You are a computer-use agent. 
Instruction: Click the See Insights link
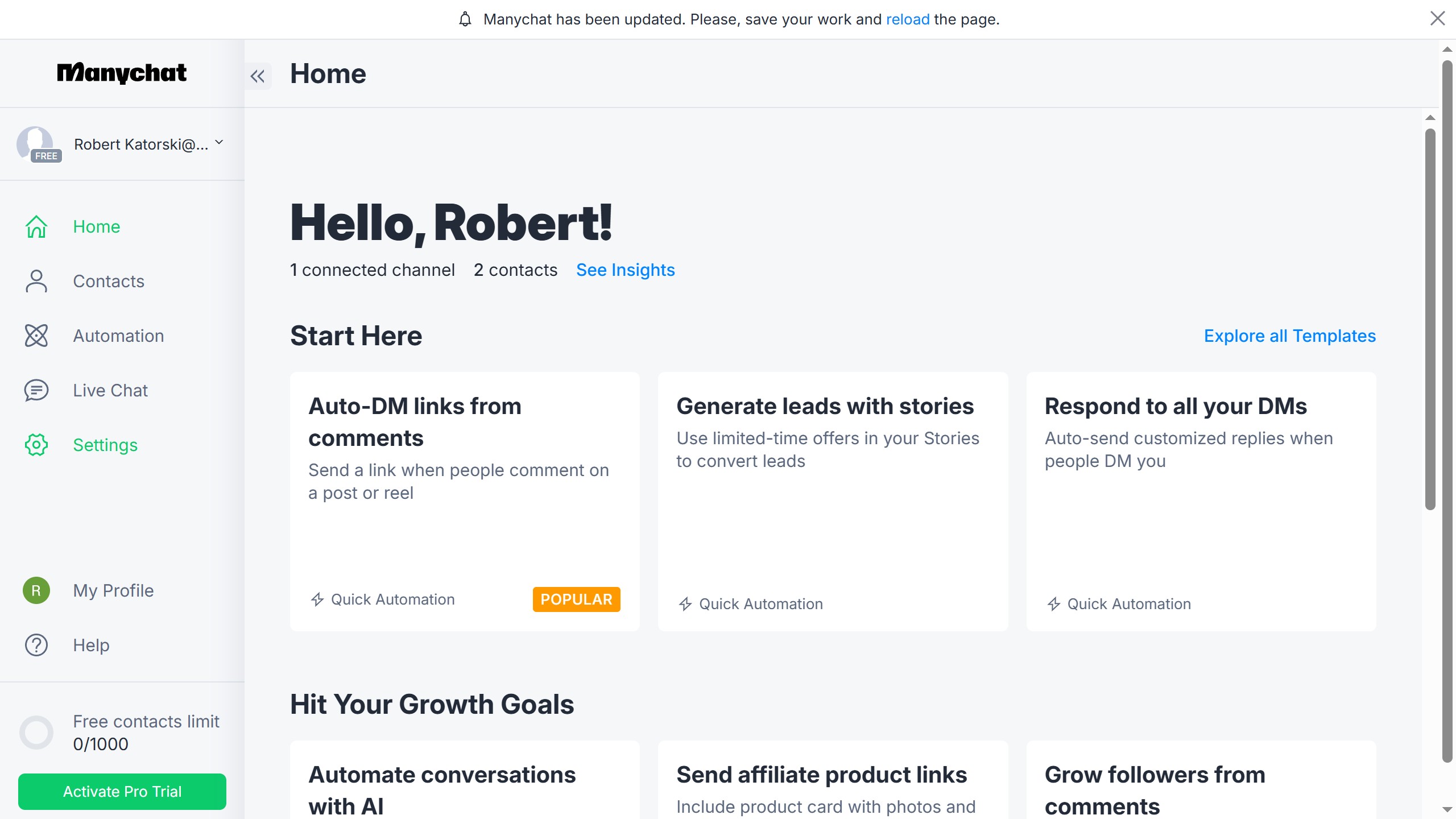625,270
